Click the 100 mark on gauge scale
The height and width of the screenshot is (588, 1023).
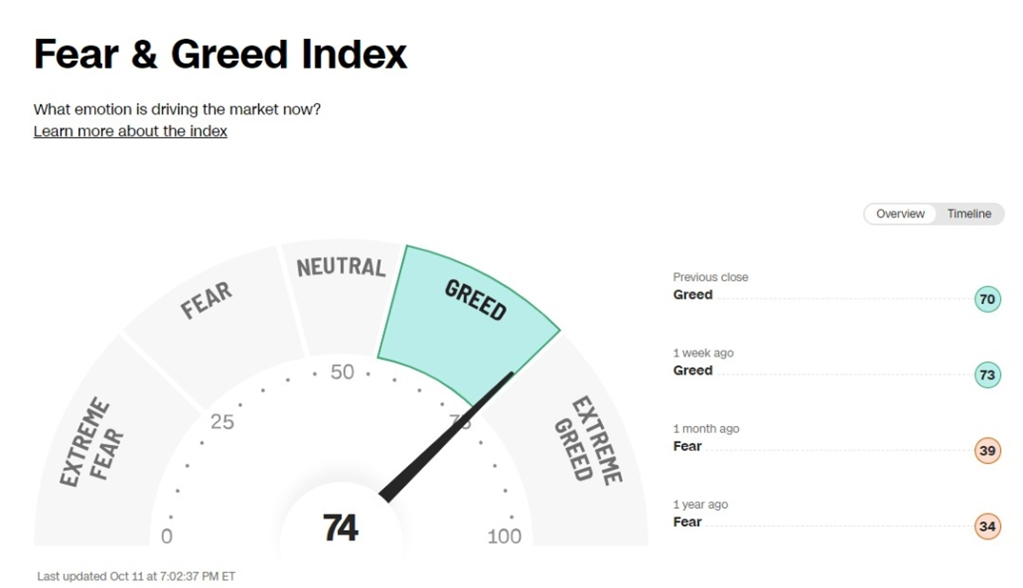pos(504,536)
